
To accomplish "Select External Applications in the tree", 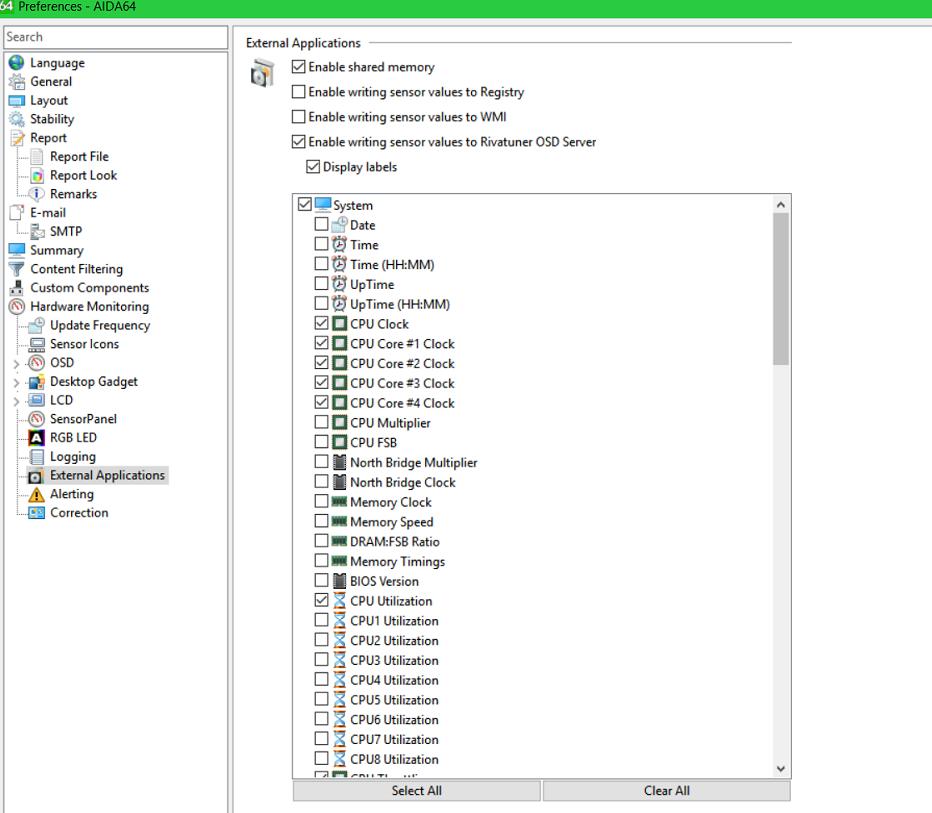I will pyautogui.click(x=107, y=475).
